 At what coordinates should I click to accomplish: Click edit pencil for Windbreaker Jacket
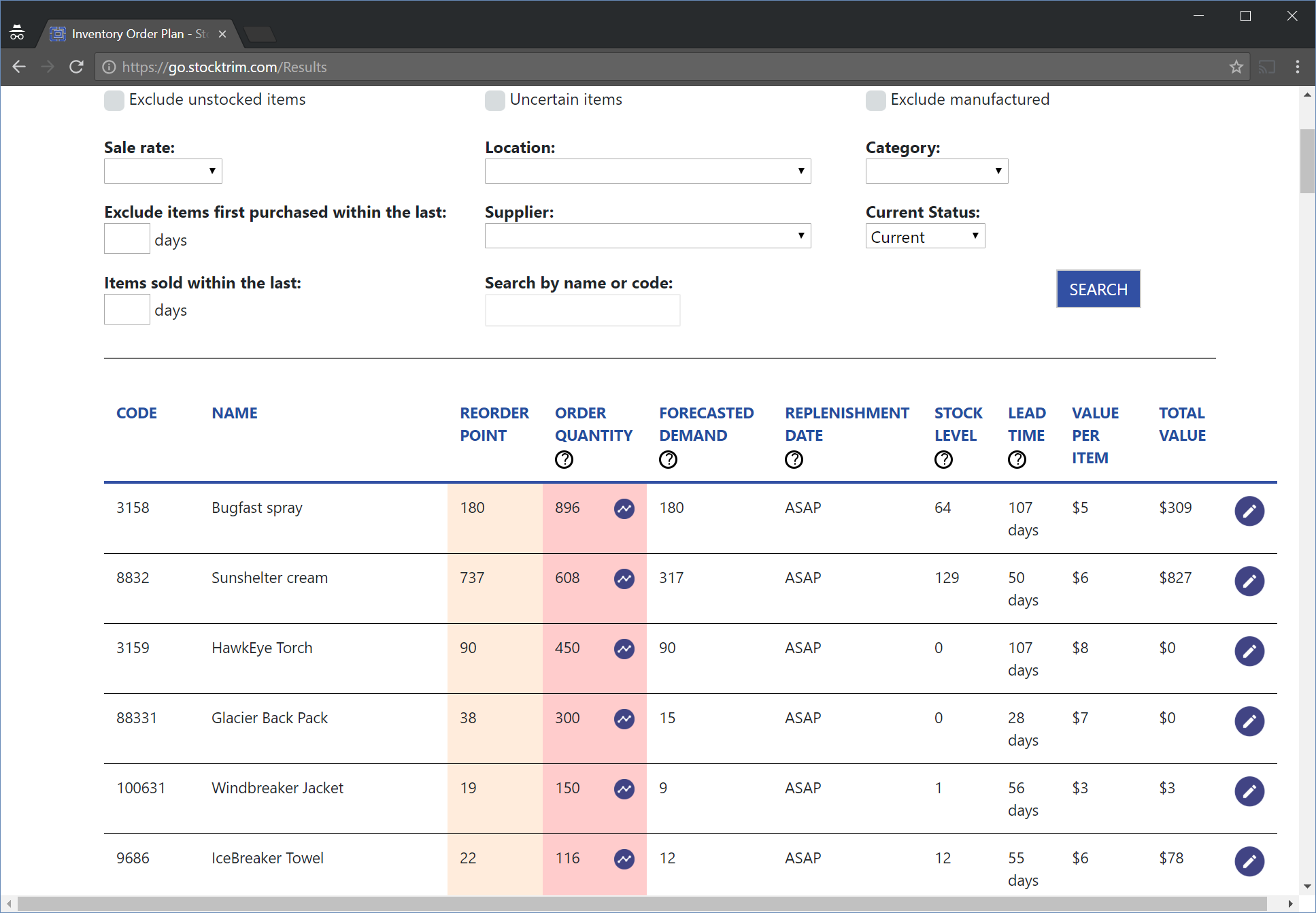1249,791
